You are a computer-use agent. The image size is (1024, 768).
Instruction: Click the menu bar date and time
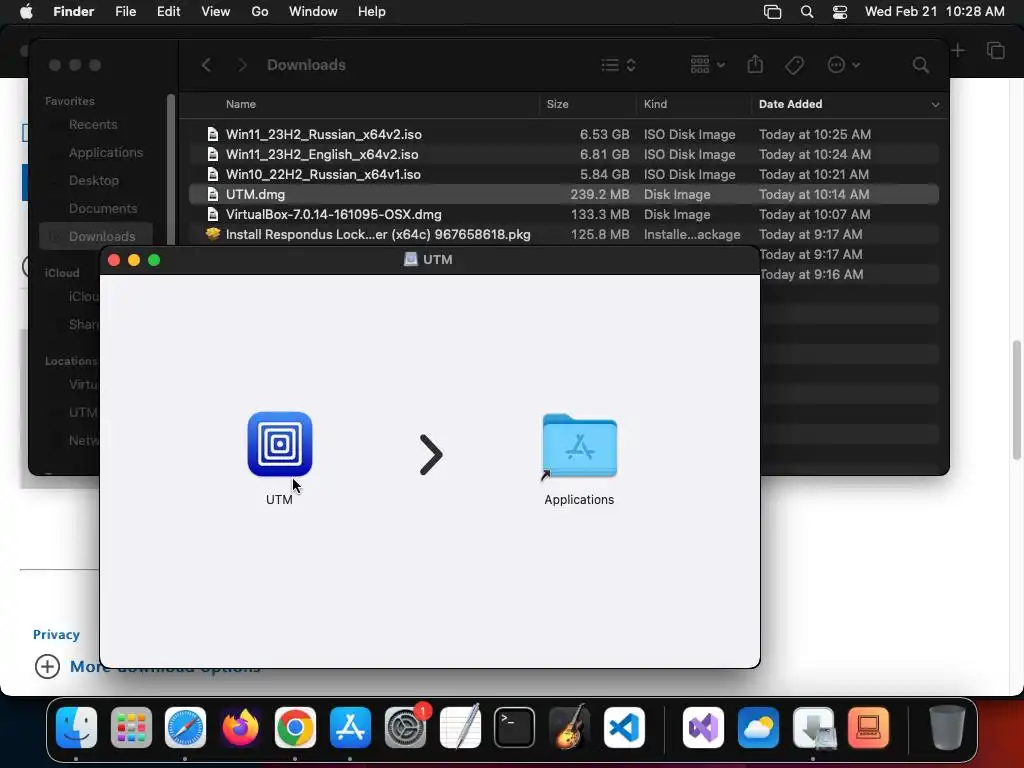click(x=935, y=12)
